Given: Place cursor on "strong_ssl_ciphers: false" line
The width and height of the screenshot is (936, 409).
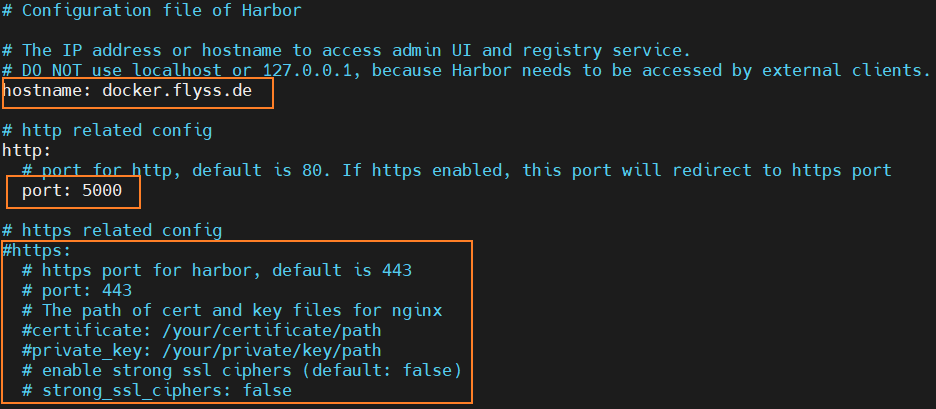Looking at the screenshot, I should [x=166, y=391].
